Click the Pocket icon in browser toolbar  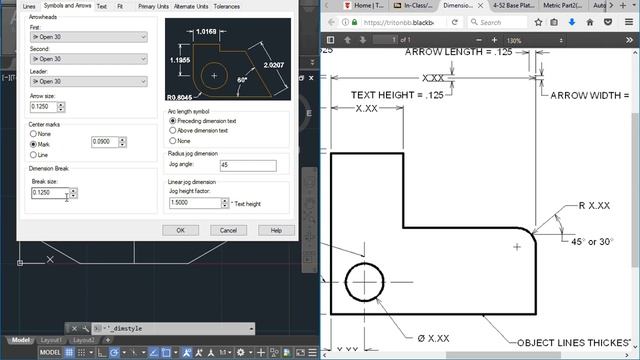click(x=608, y=22)
